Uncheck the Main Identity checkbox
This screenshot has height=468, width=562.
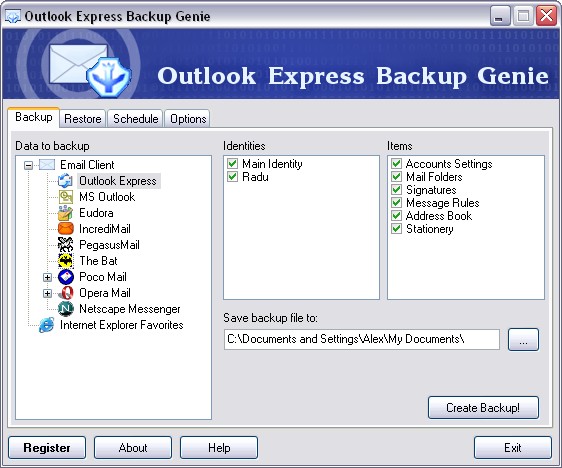pos(232,164)
